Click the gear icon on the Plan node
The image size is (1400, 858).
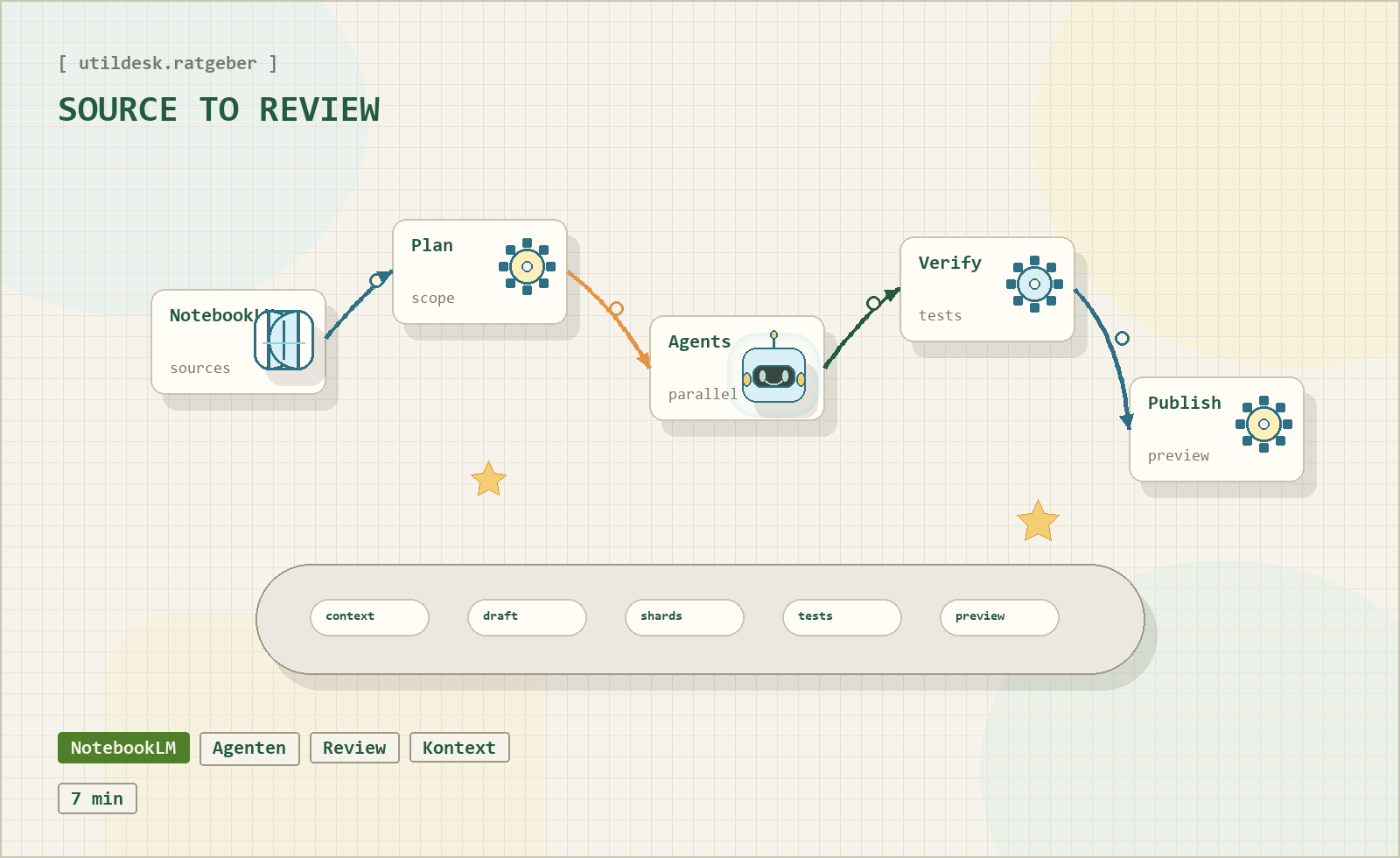528,267
